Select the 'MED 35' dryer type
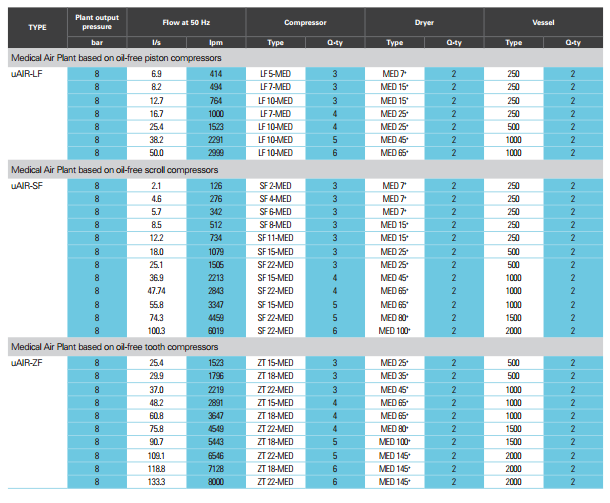Image resolution: width=610 pixels, height=503 pixels. 394,376
